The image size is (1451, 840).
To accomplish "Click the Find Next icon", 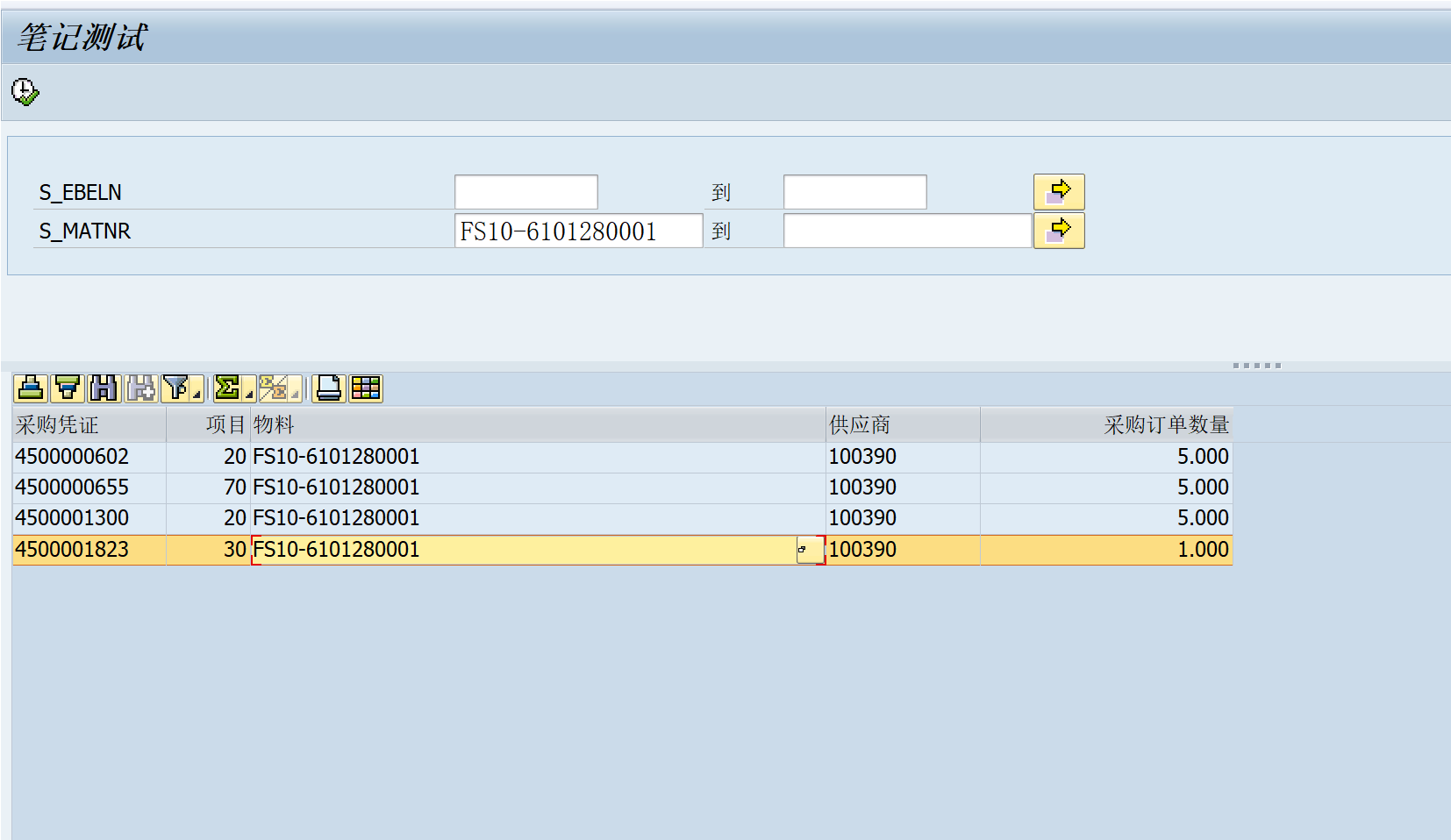I will coord(142,388).
